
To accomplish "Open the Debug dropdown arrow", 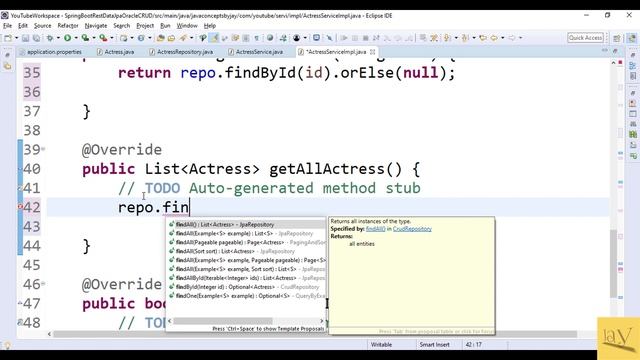I will tap(58, 38).
